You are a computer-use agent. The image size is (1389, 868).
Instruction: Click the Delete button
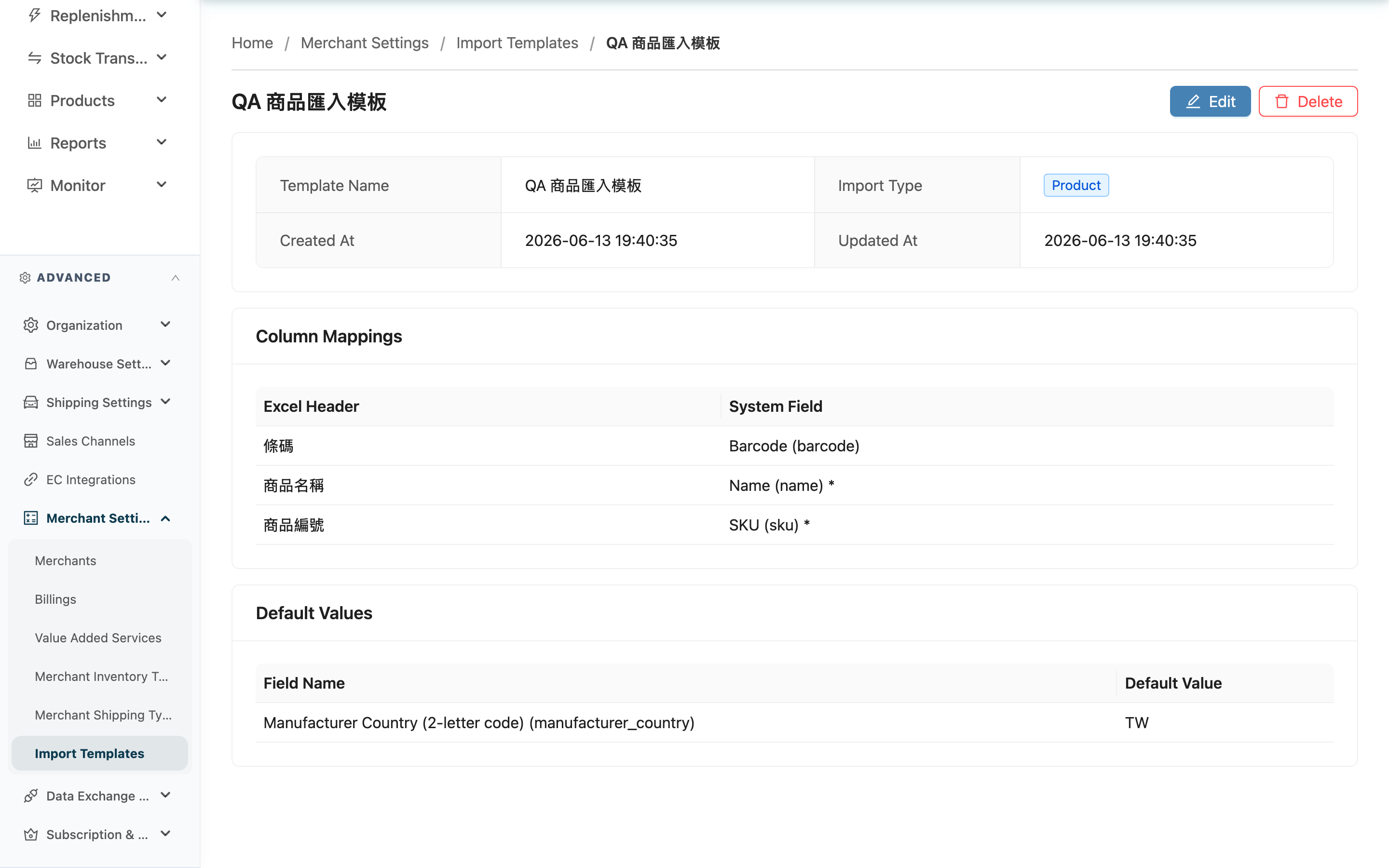[1308, 102]
